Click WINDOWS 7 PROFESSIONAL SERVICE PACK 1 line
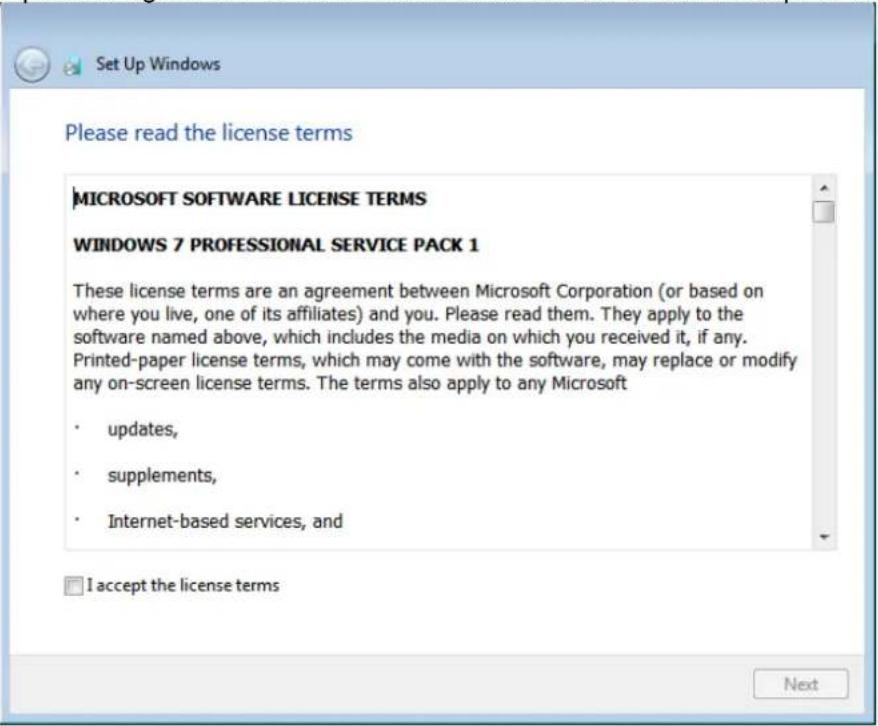This screenshot has width=878, height=726. (276, 245)
